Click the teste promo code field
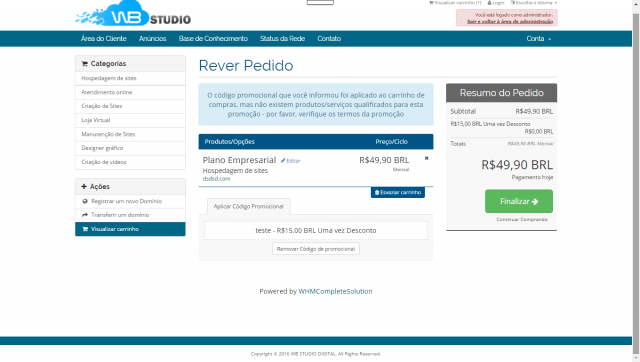This screenshot has height=362, width=640. [x=316, y=231]
